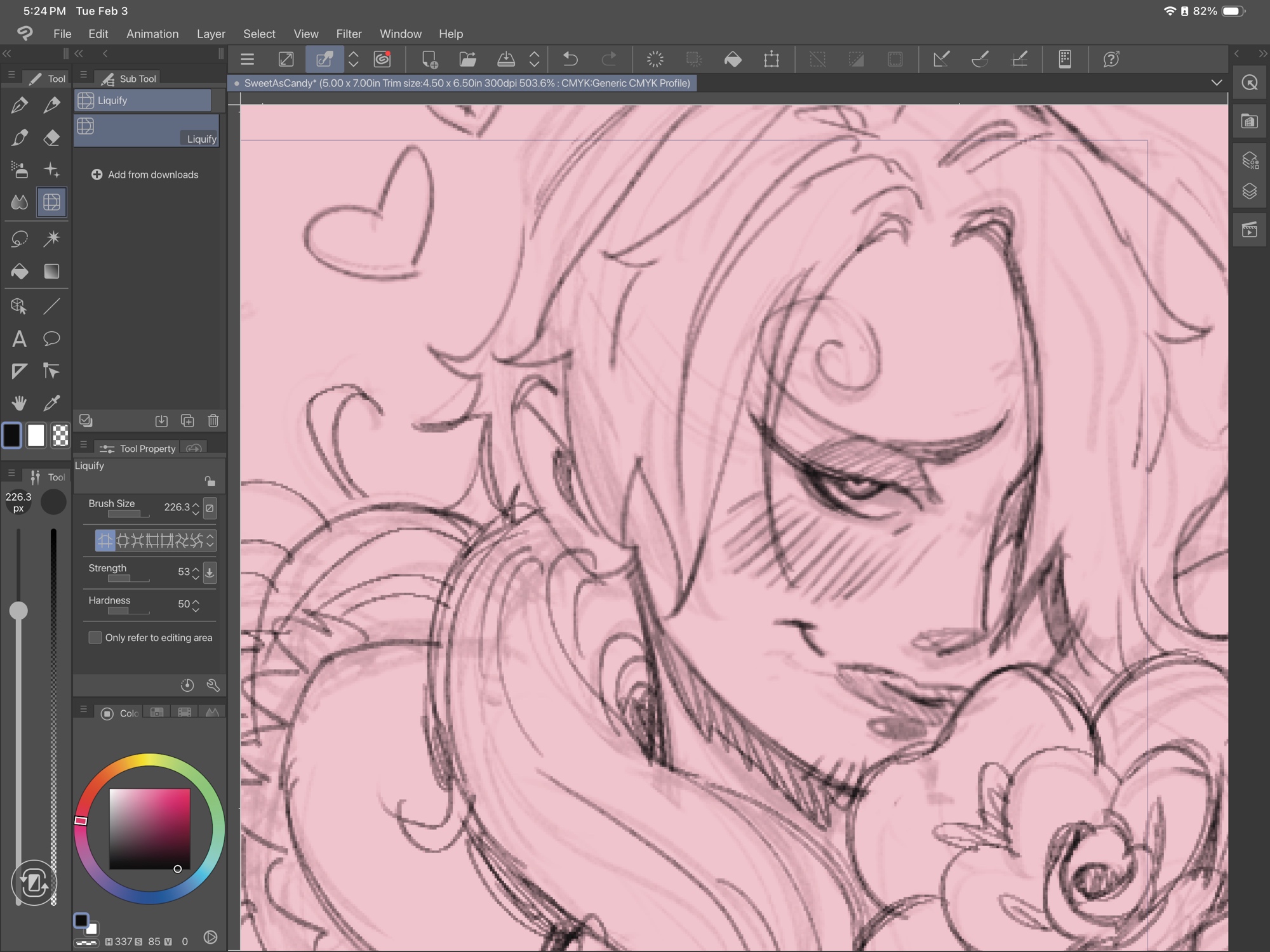The image size is (1270, 952).
Task: Select the Eyedropper tool
Action: pos(51,403)
